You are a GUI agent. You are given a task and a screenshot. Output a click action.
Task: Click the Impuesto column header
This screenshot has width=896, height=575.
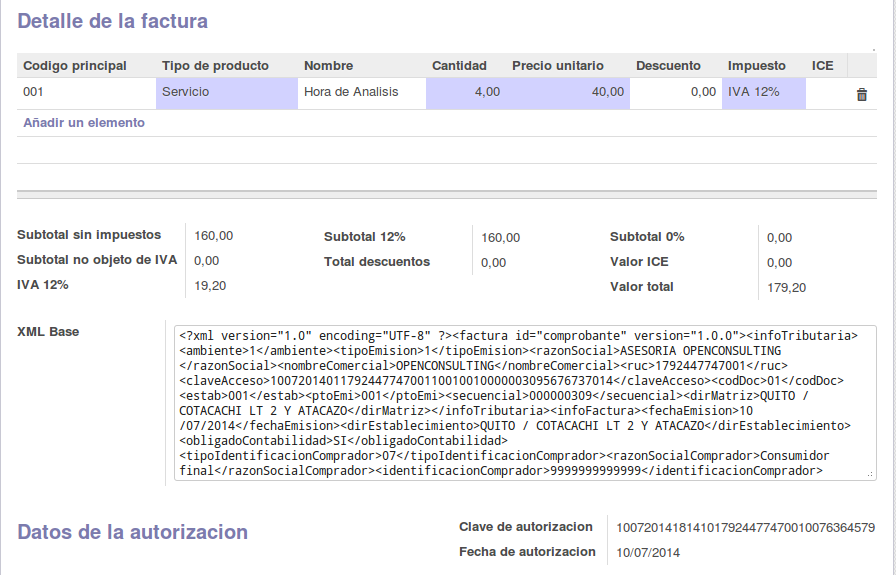(x=756, y=66)
